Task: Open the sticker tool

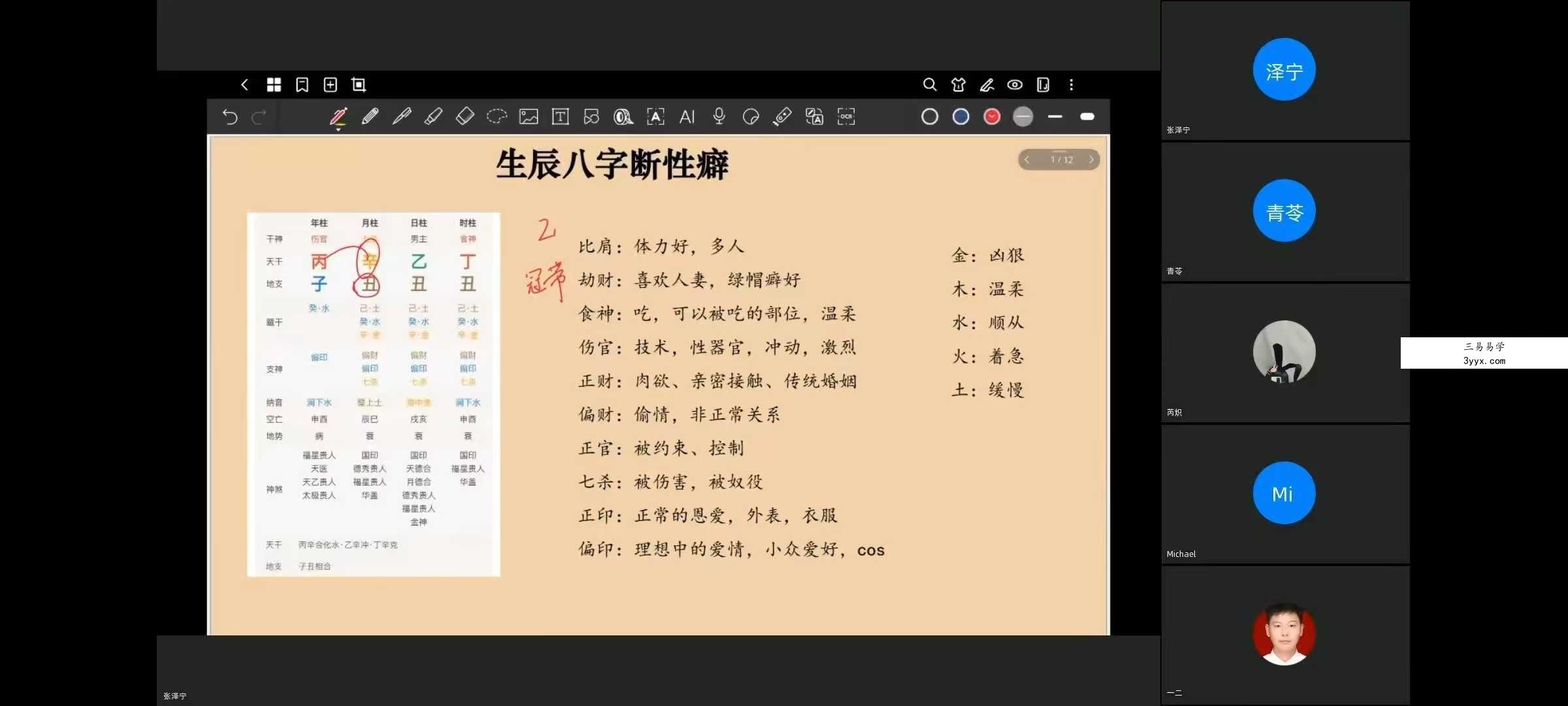Action: coord(751,117)
